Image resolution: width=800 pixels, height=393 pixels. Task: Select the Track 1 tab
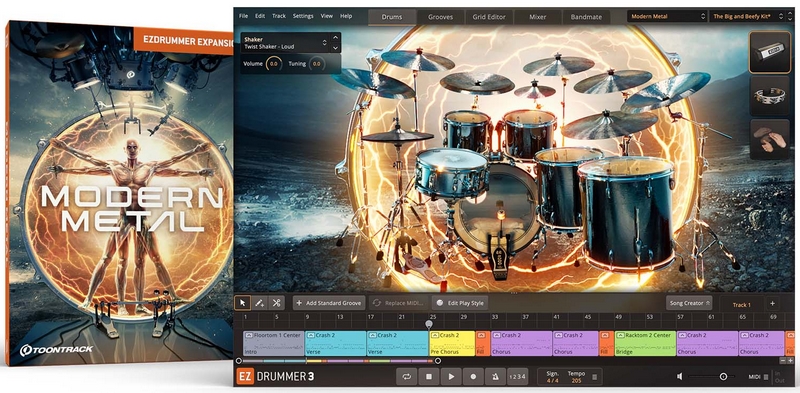coord(741,305)
